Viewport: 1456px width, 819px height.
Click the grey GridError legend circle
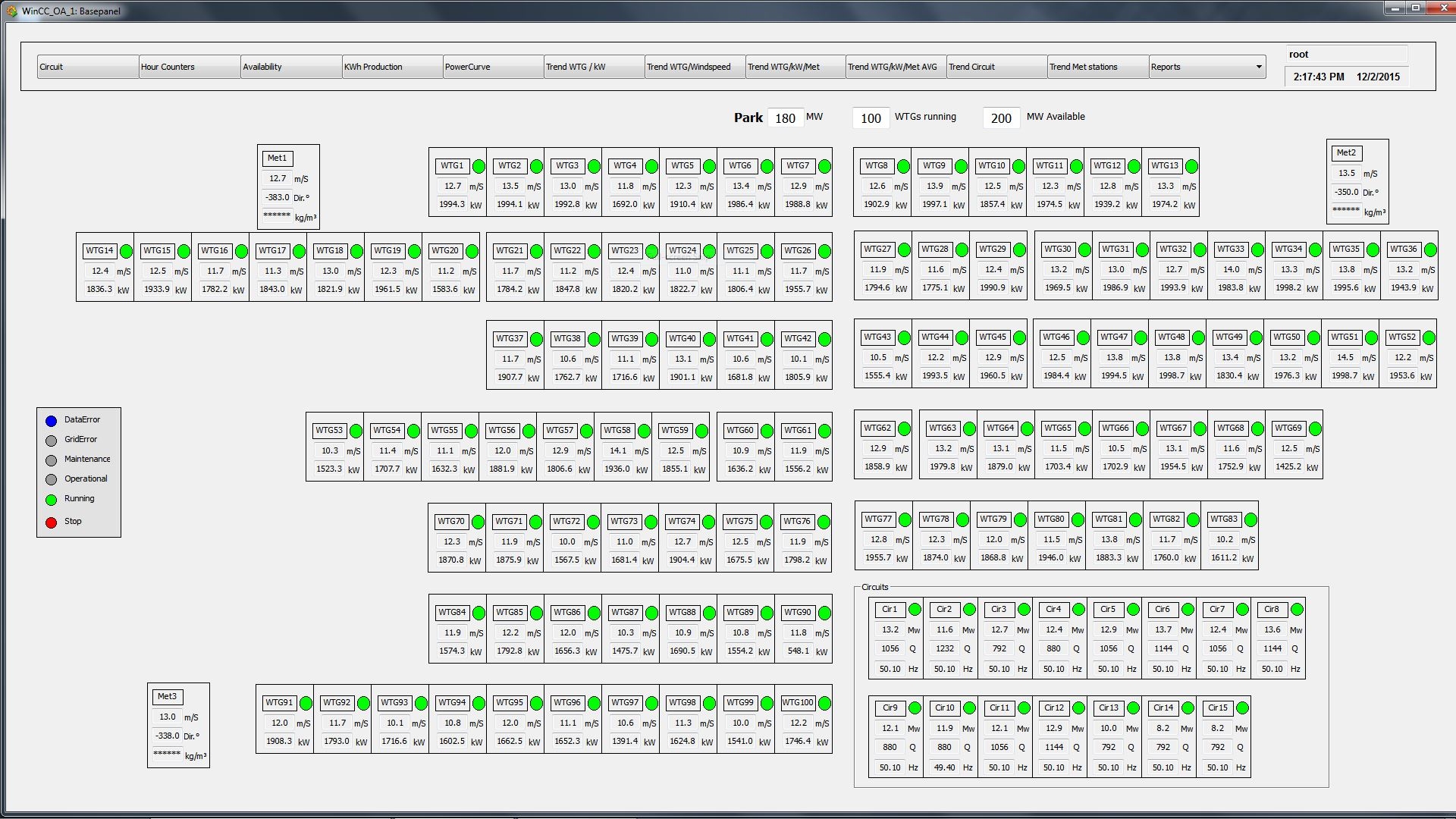51,441
